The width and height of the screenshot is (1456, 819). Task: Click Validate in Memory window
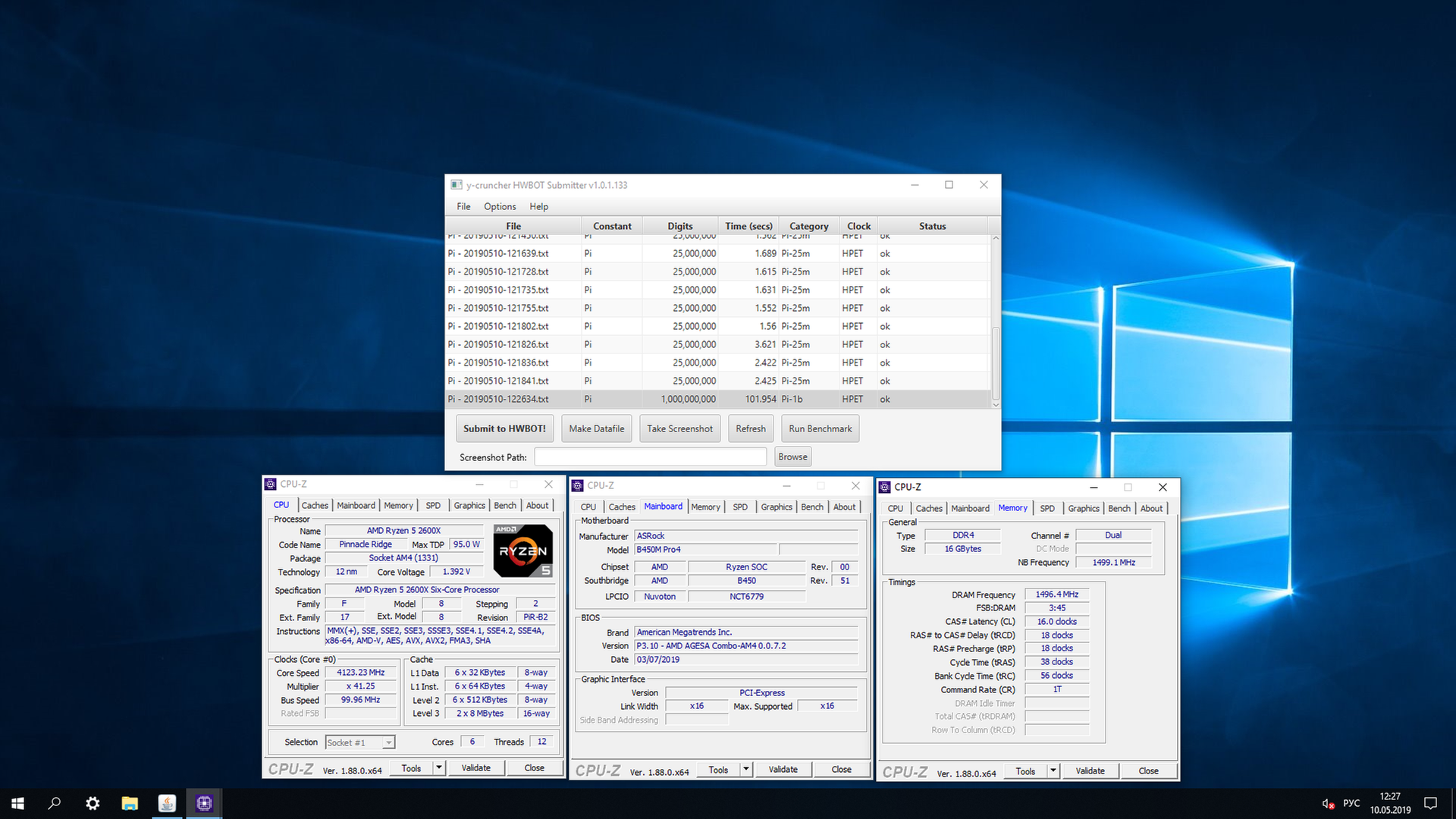(1090, 771)
